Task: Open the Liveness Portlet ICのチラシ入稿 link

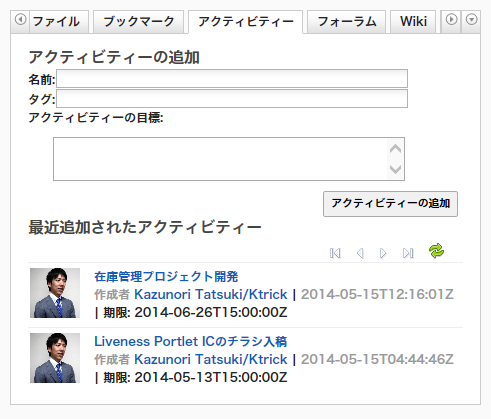Action: coord(190,341)
